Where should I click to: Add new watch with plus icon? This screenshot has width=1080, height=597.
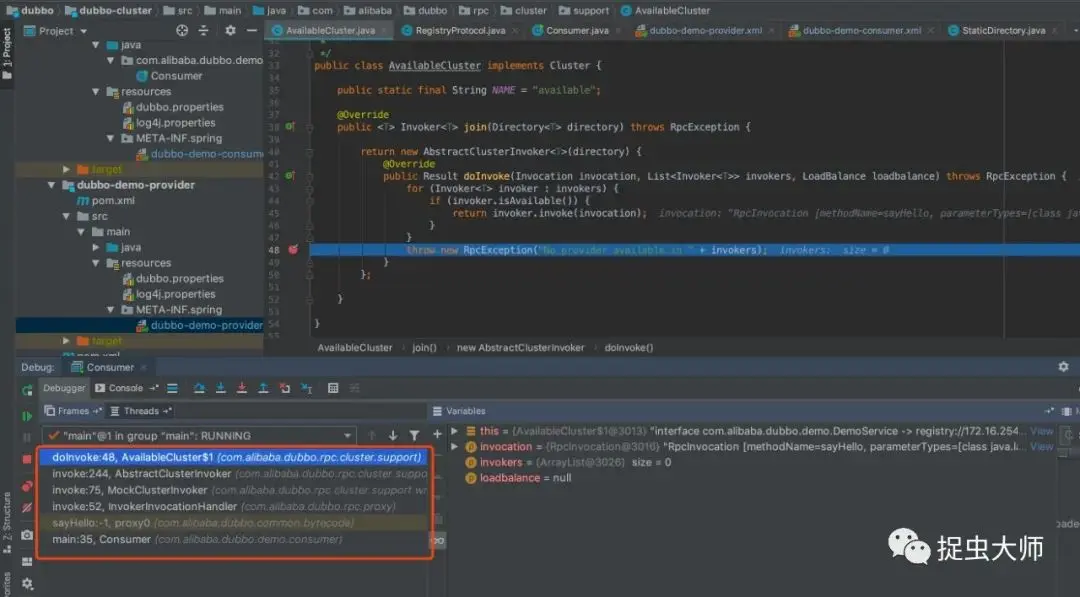tap(437, 434)
